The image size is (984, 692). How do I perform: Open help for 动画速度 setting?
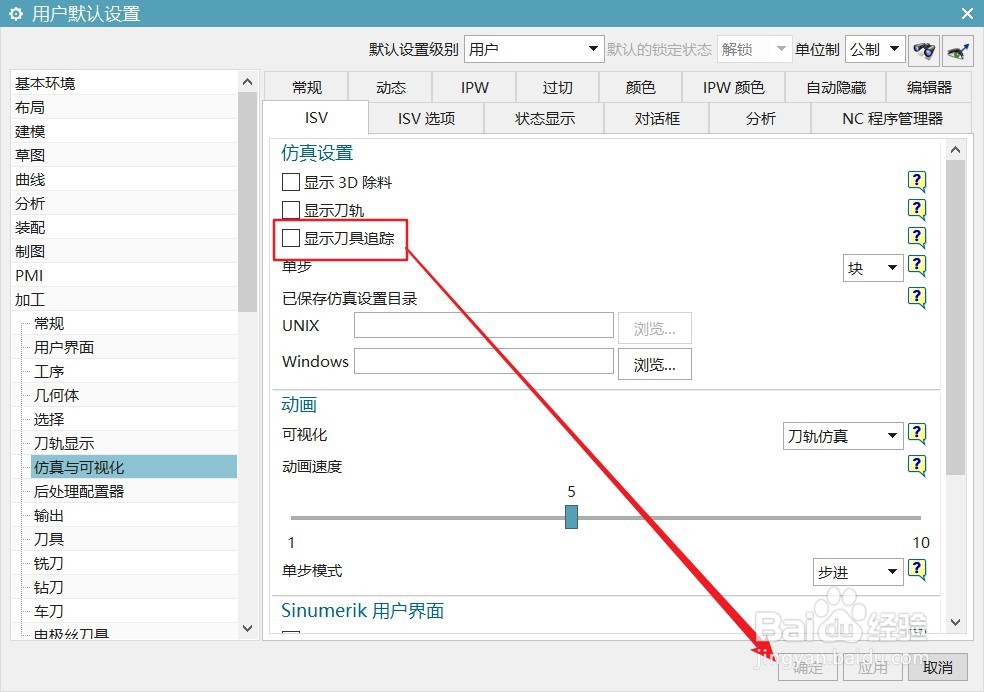pyautogui.click(x=917, y=465)
